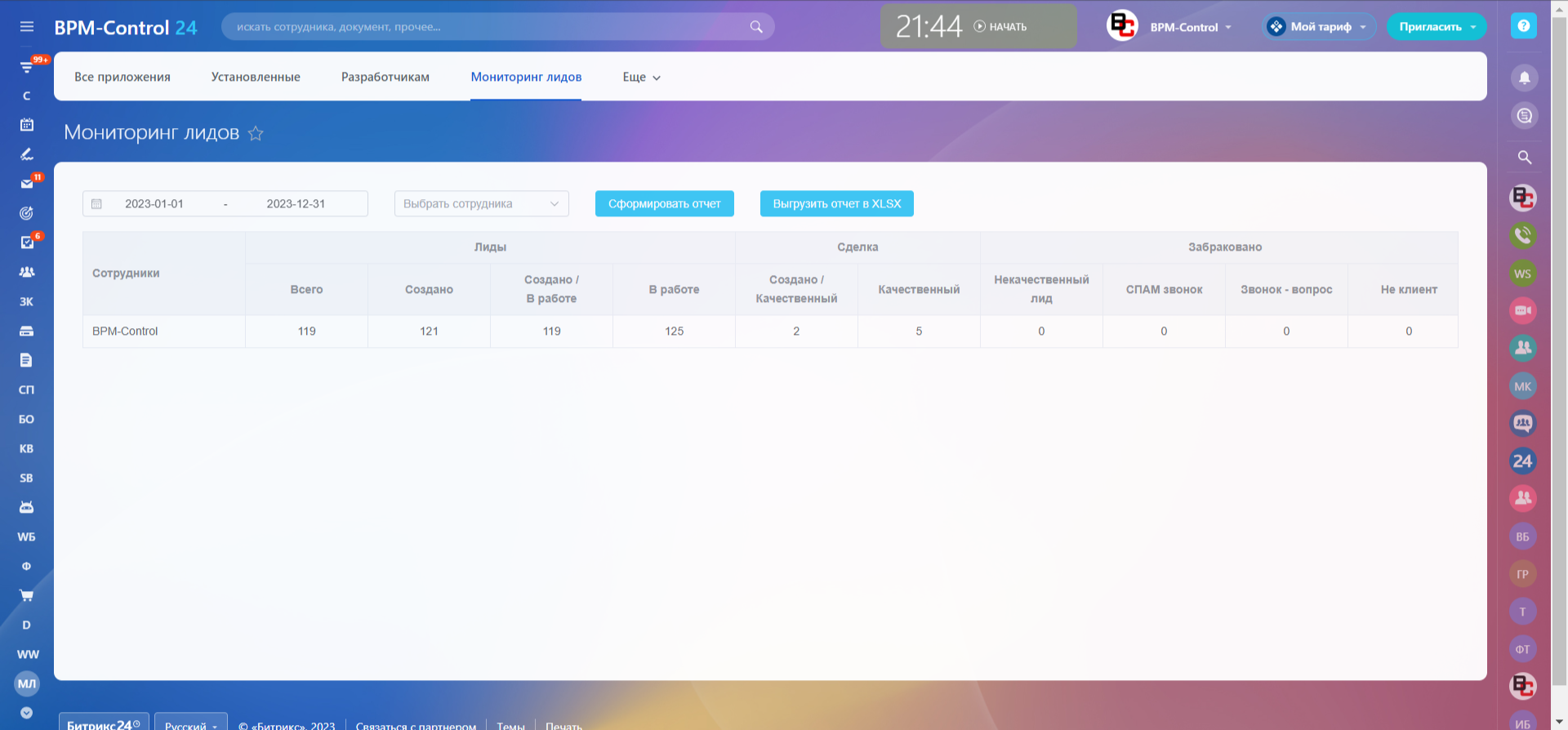Open the СП item in left sidebar

pyautogui.click(x=27, y=389)
